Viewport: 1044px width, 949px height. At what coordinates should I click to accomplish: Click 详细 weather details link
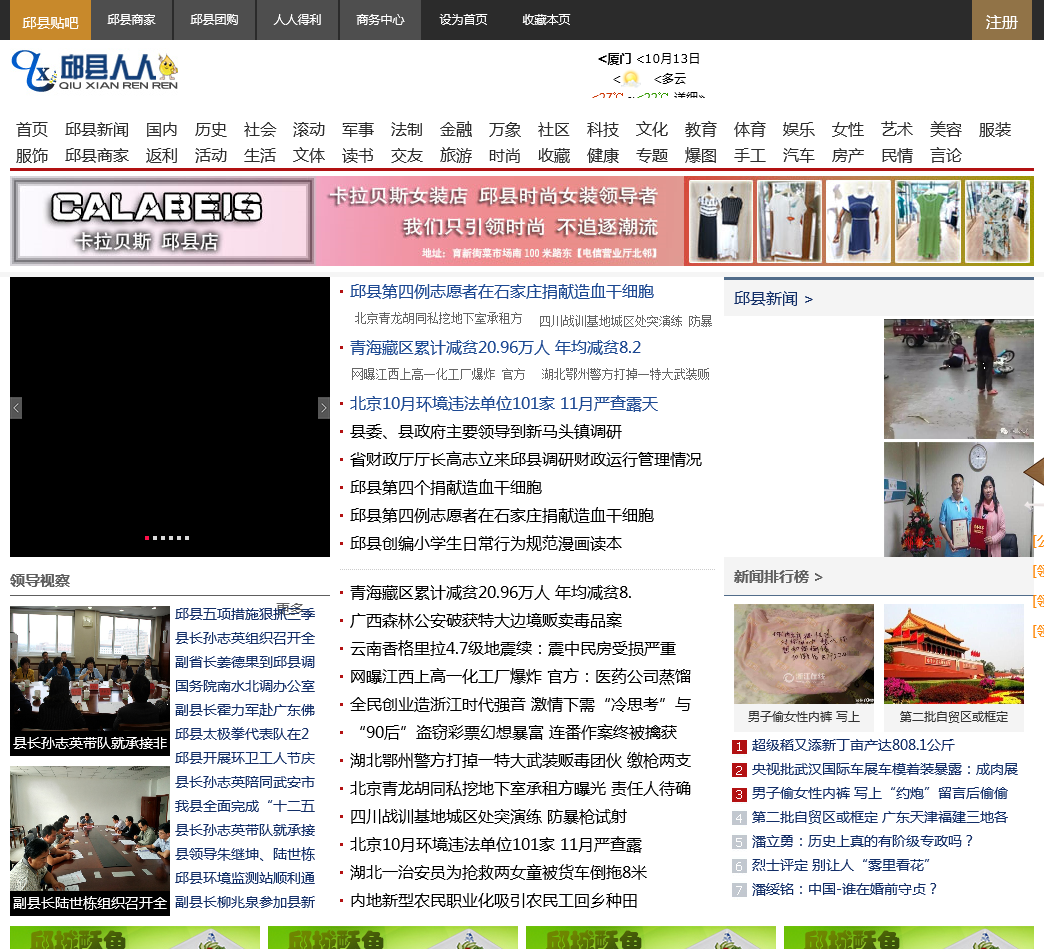coord(688,95)
